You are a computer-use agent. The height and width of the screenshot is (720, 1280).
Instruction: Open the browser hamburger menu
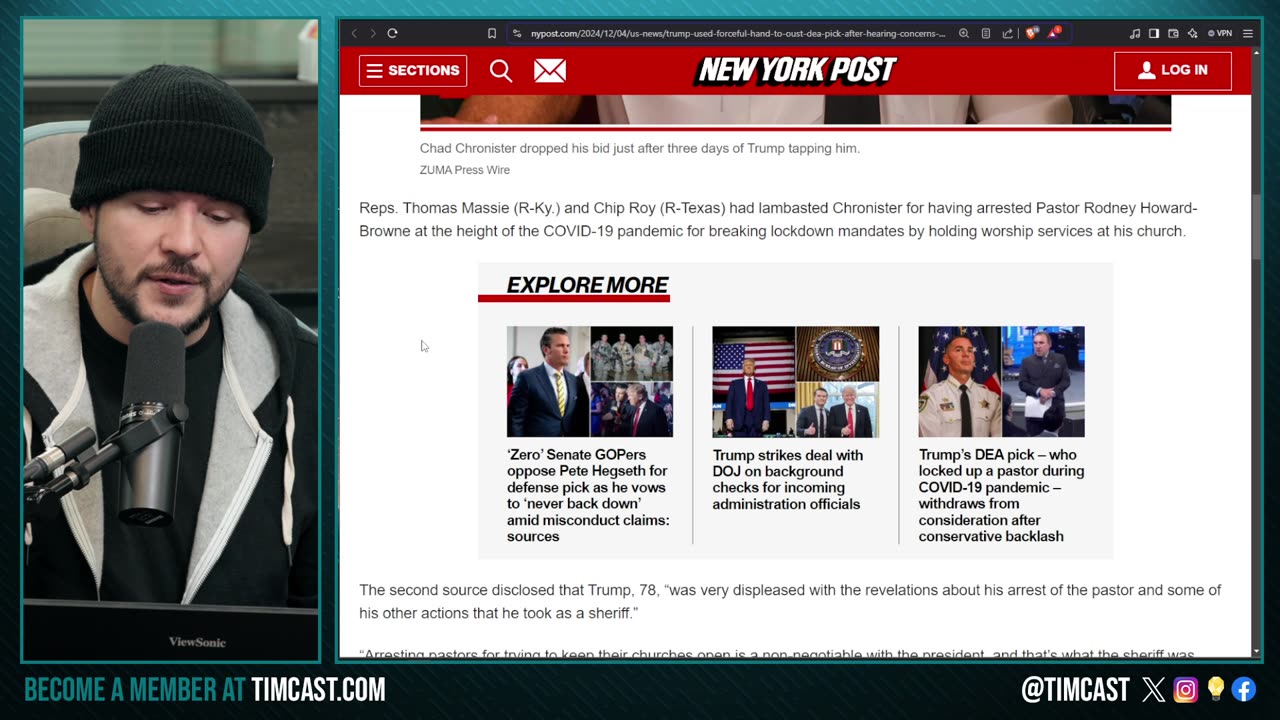(1247, 33)
